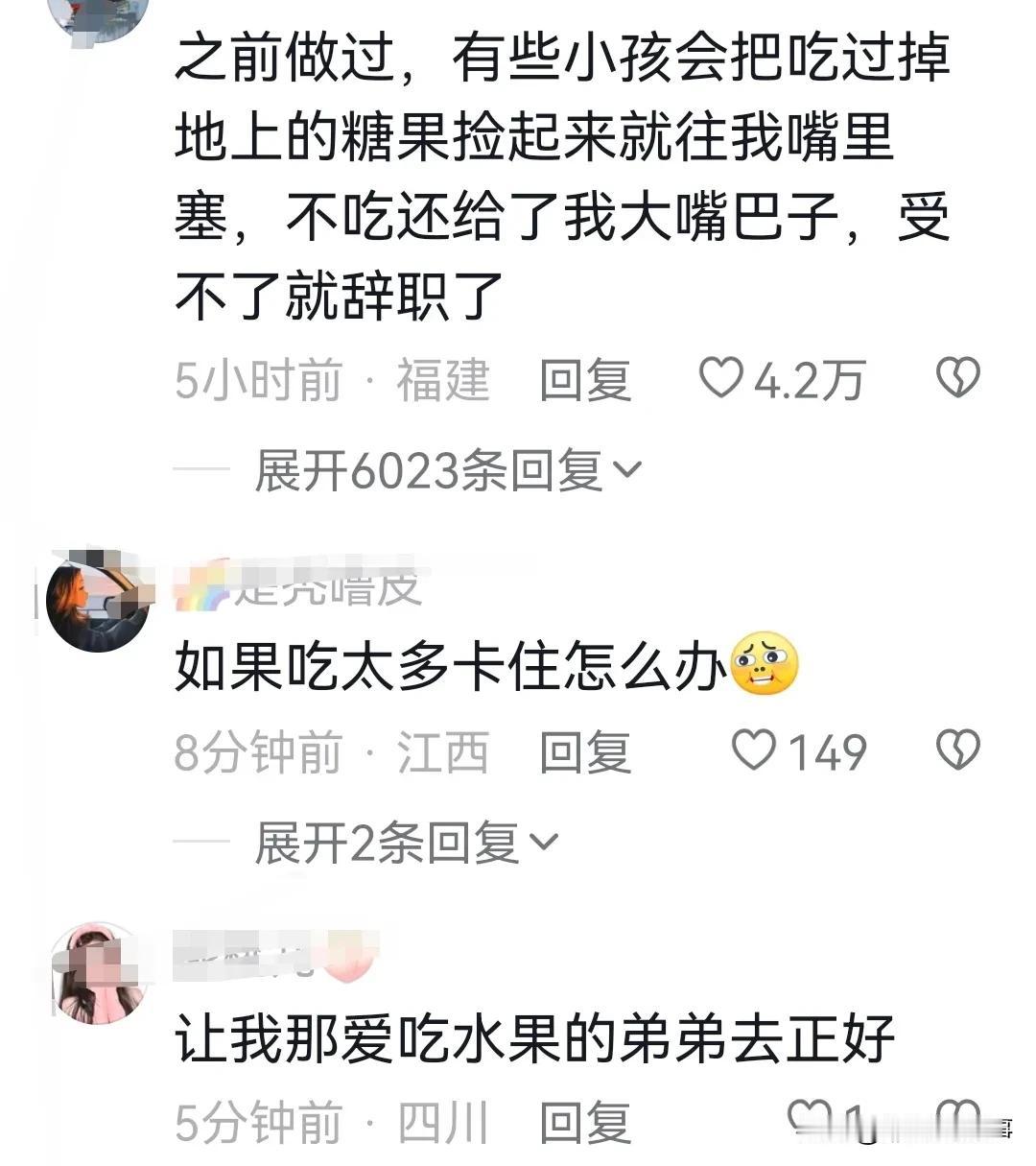Select the comment text 让我那爱吃水果的弟弟去正好
The height and width of the screenshot is (1166, 1036).
535,1037
